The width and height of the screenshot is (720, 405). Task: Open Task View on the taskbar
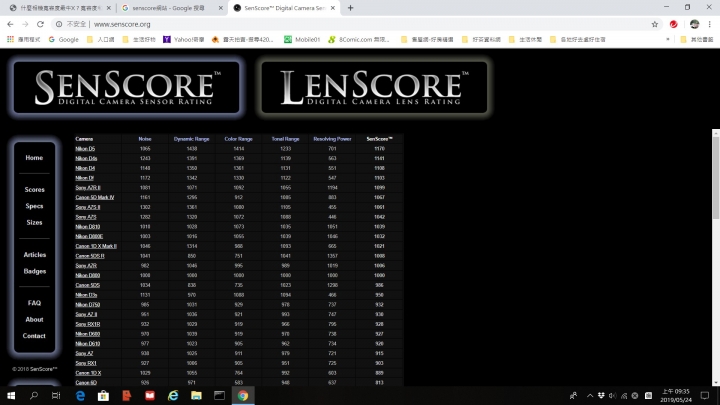[x=56, y=395]
